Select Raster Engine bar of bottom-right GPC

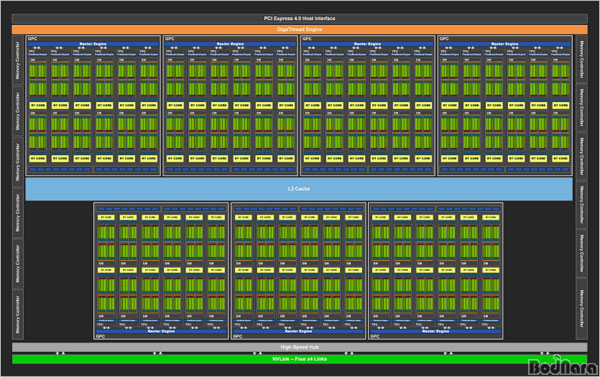[435, 331]
